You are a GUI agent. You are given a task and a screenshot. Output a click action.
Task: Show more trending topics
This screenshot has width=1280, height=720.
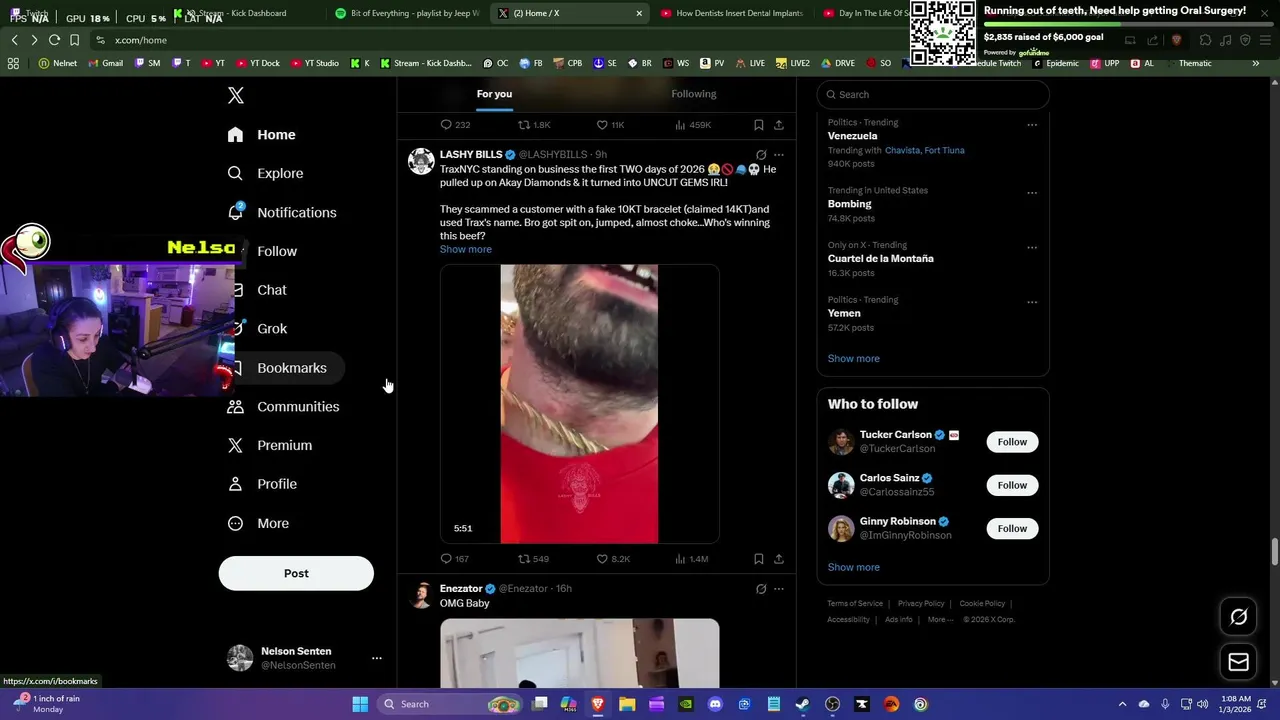point(853,358)
